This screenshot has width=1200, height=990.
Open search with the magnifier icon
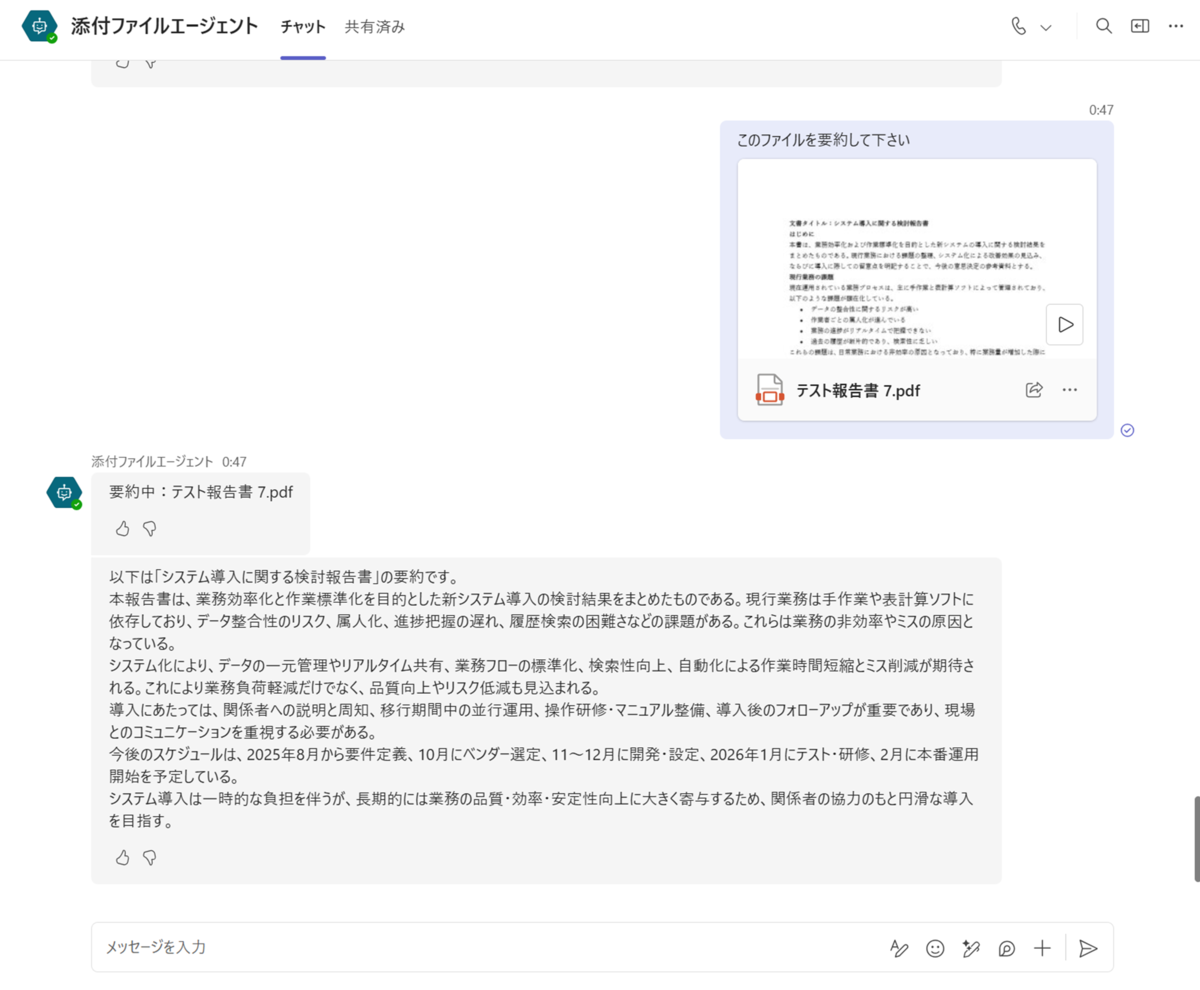pyautogui.click(x=1104, y=27)
